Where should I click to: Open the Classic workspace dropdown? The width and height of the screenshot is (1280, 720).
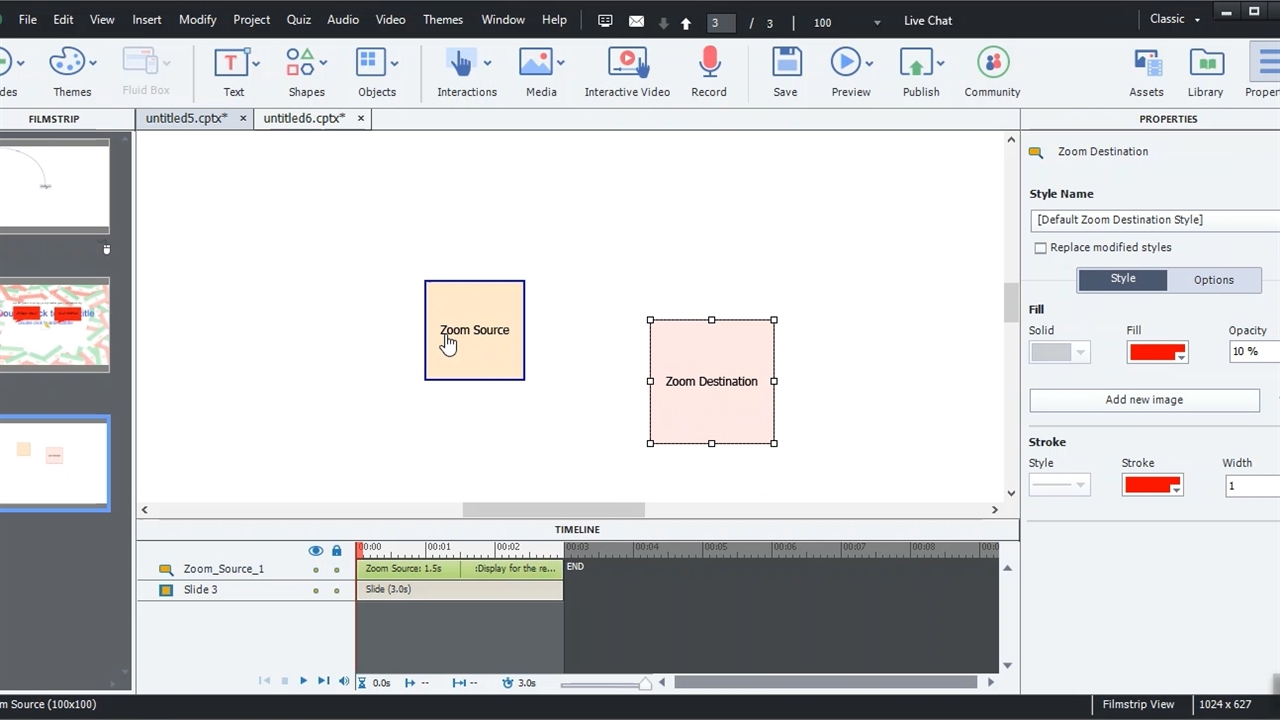click(x=1175, y=19)
